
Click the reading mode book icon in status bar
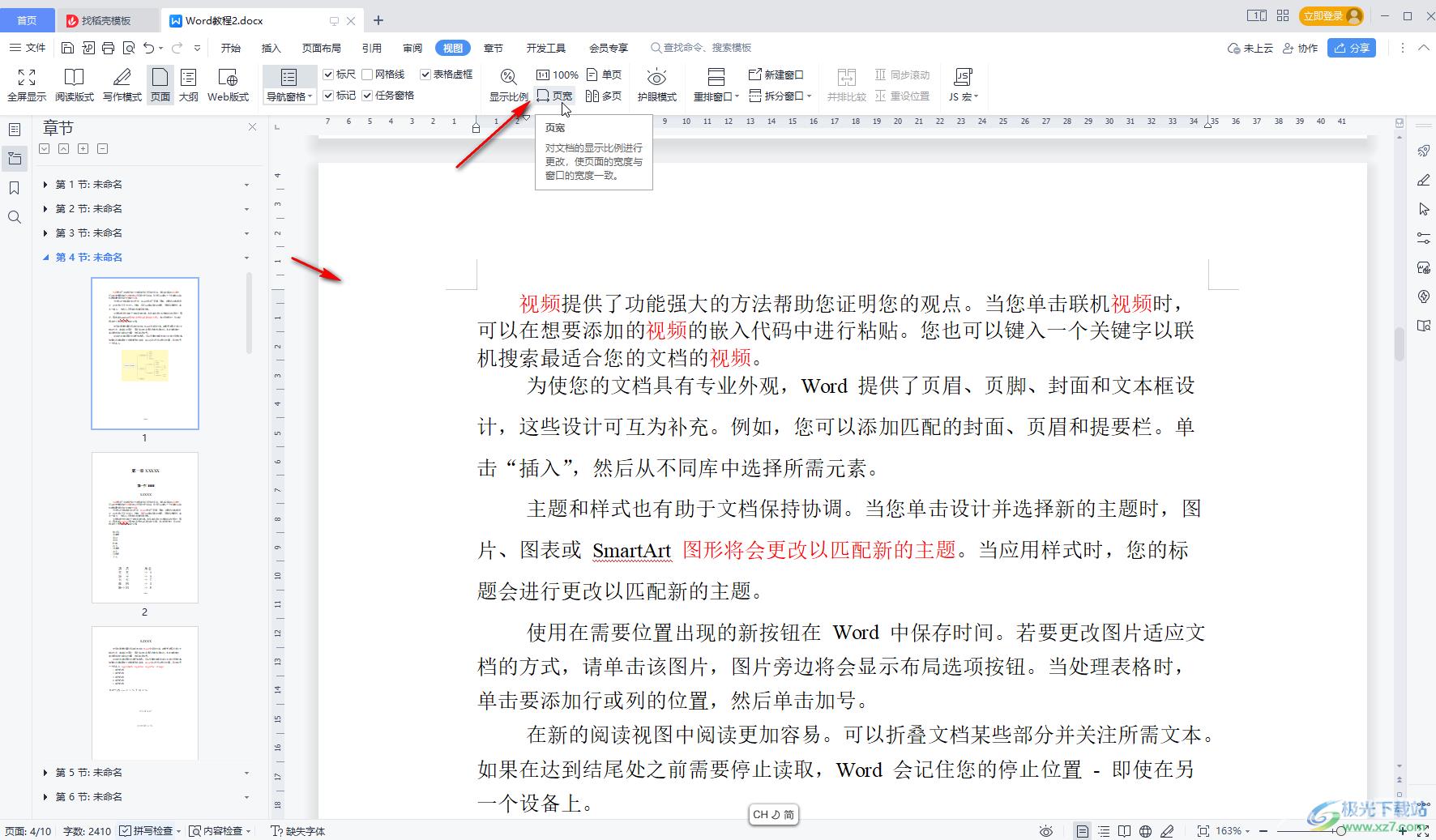tap(1124, 831)
